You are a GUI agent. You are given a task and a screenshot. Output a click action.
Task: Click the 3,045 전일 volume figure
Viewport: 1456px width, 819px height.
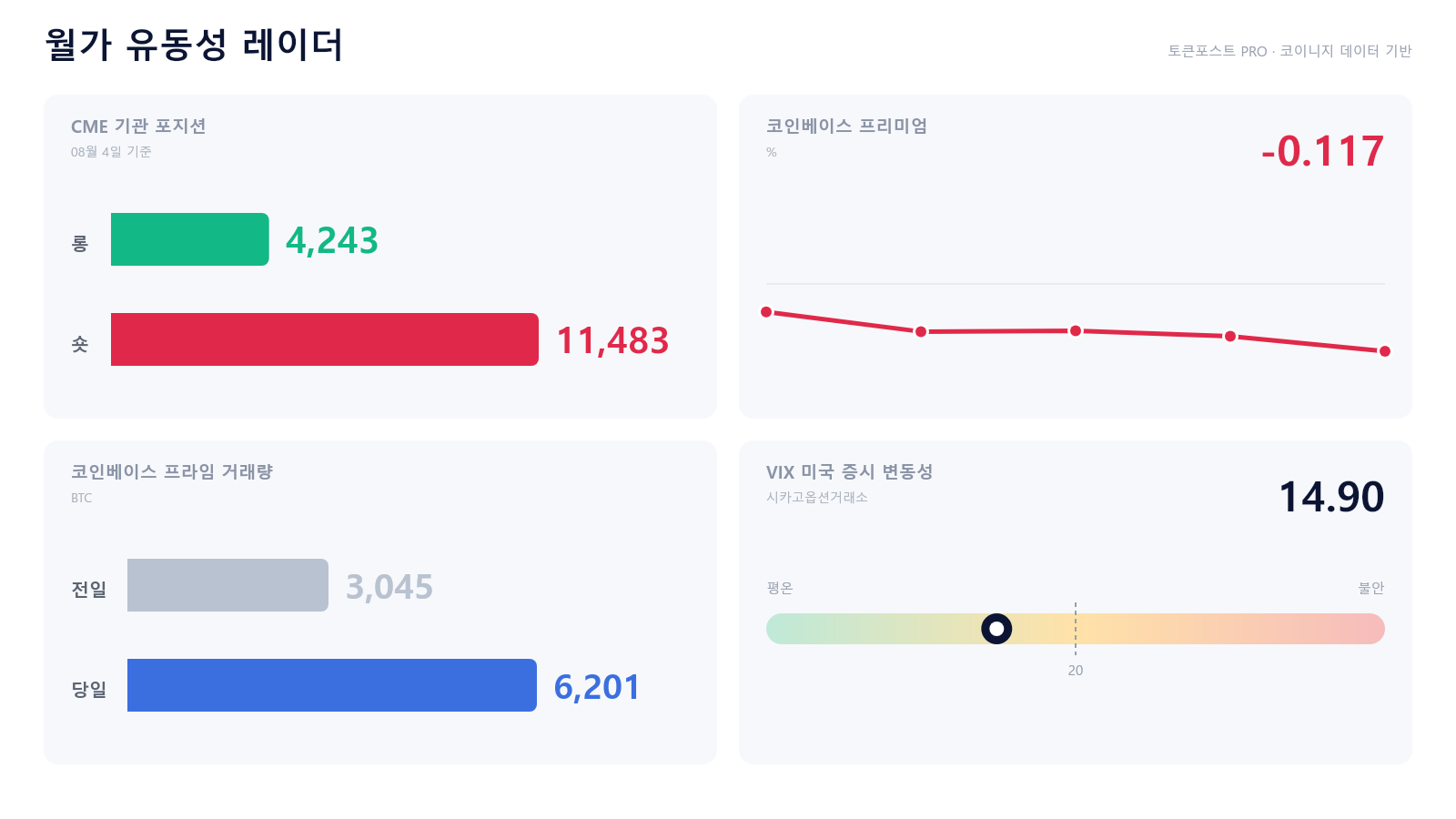coord(389,587)
